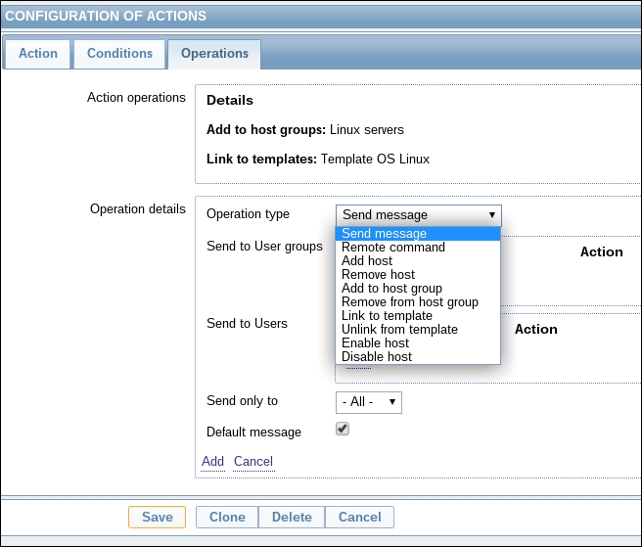Image resolution: width=642 pixels, height=547 pixels.
Task: Select Link to template option
Action: [x=386, y=316]
